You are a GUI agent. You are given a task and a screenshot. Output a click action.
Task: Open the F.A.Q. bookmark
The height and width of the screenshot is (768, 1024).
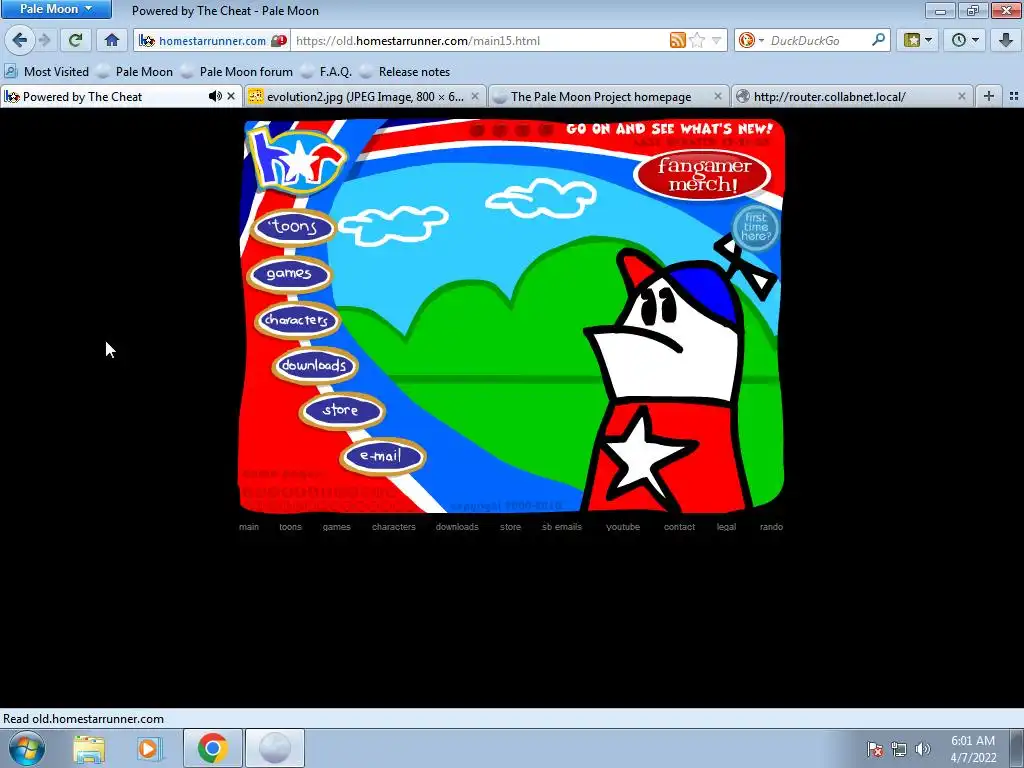(x=327, y=72)
